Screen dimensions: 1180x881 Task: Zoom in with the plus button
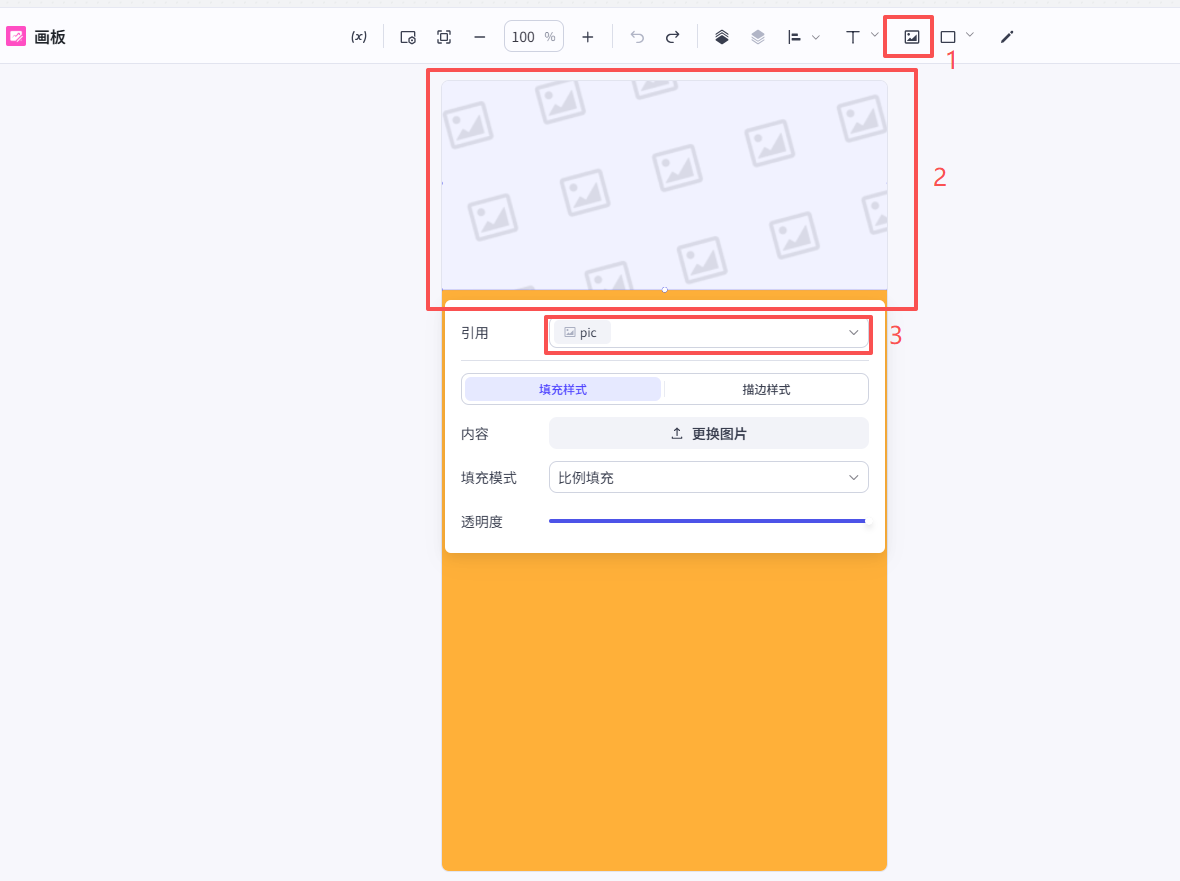tap(588, 37)
